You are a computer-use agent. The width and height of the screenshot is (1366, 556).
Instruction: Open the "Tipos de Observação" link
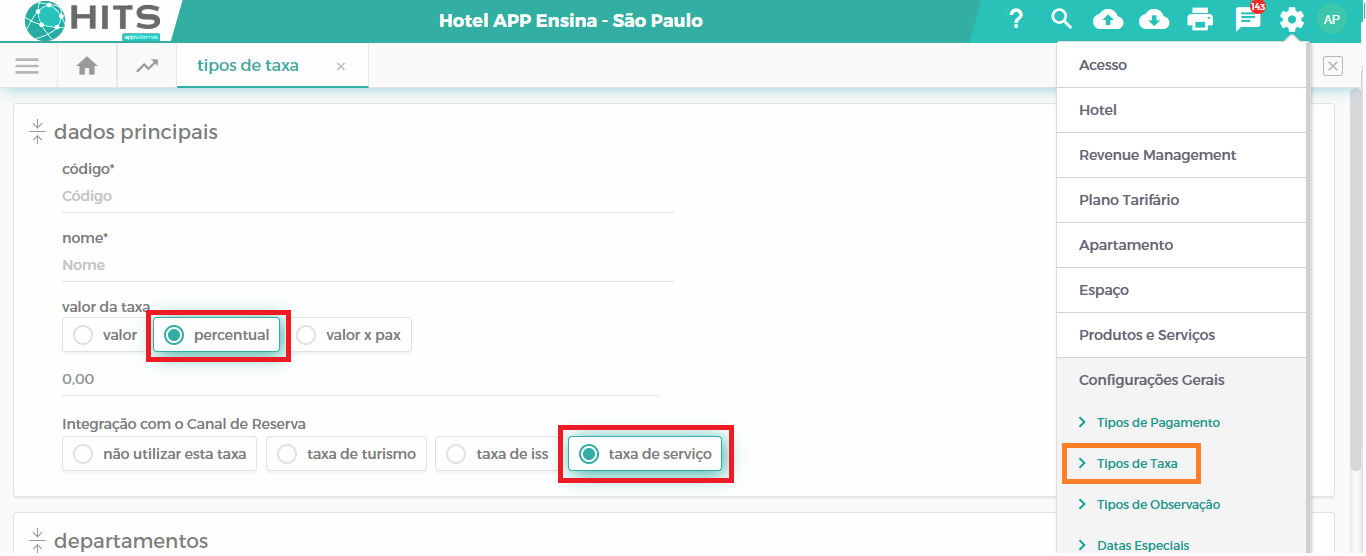[1158, 505]
